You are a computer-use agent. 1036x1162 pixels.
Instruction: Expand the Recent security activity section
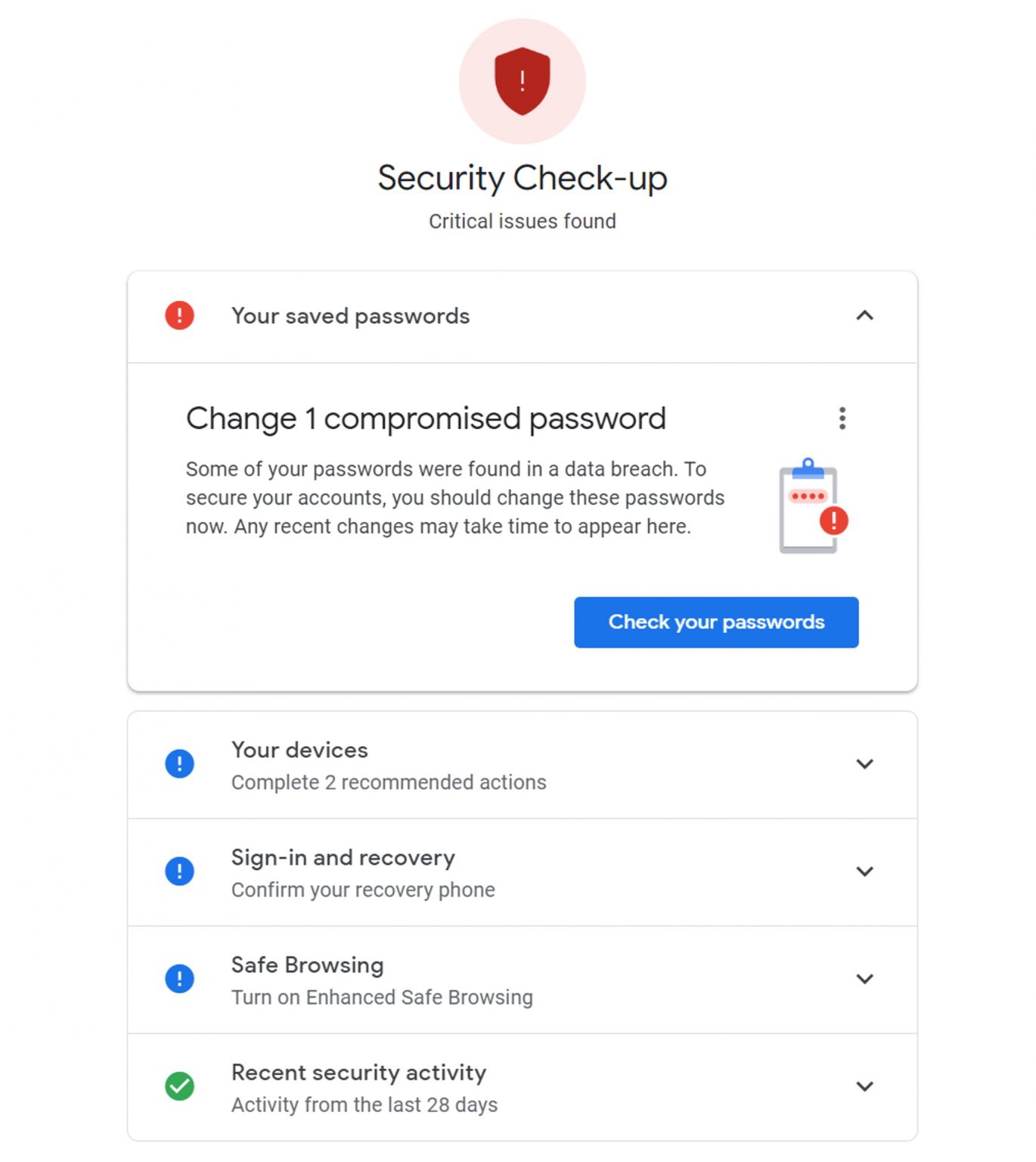865,1086
